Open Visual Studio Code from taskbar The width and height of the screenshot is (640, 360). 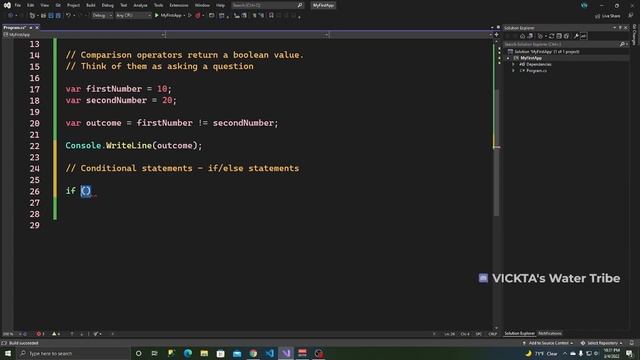tap(270, 353)
